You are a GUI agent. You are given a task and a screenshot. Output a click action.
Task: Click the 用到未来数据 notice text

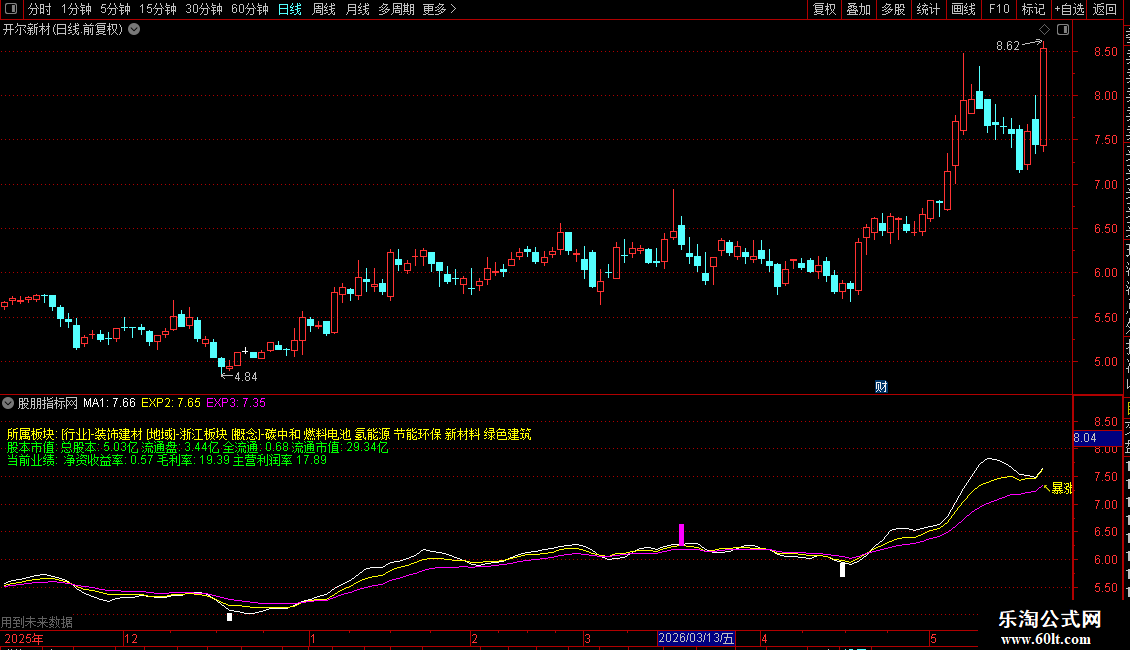[x=37, y=622]
